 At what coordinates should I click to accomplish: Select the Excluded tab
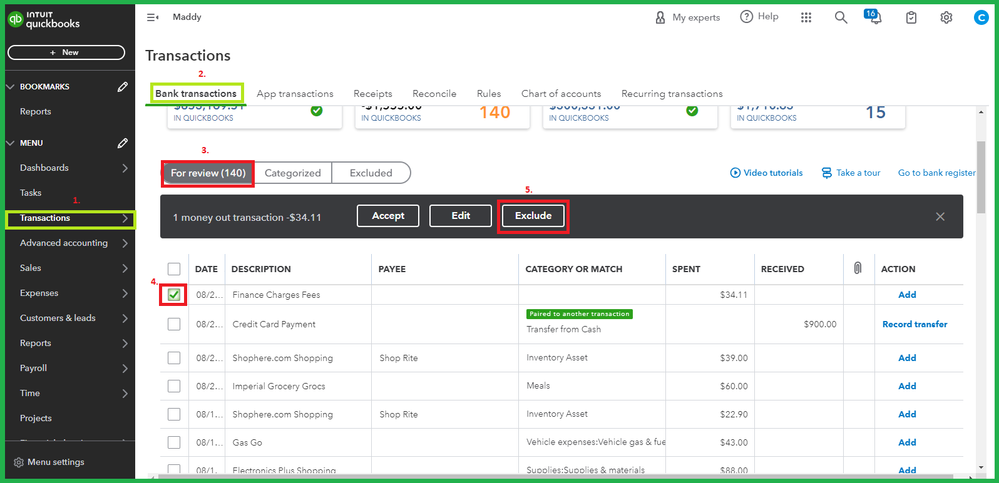[371, 173]
